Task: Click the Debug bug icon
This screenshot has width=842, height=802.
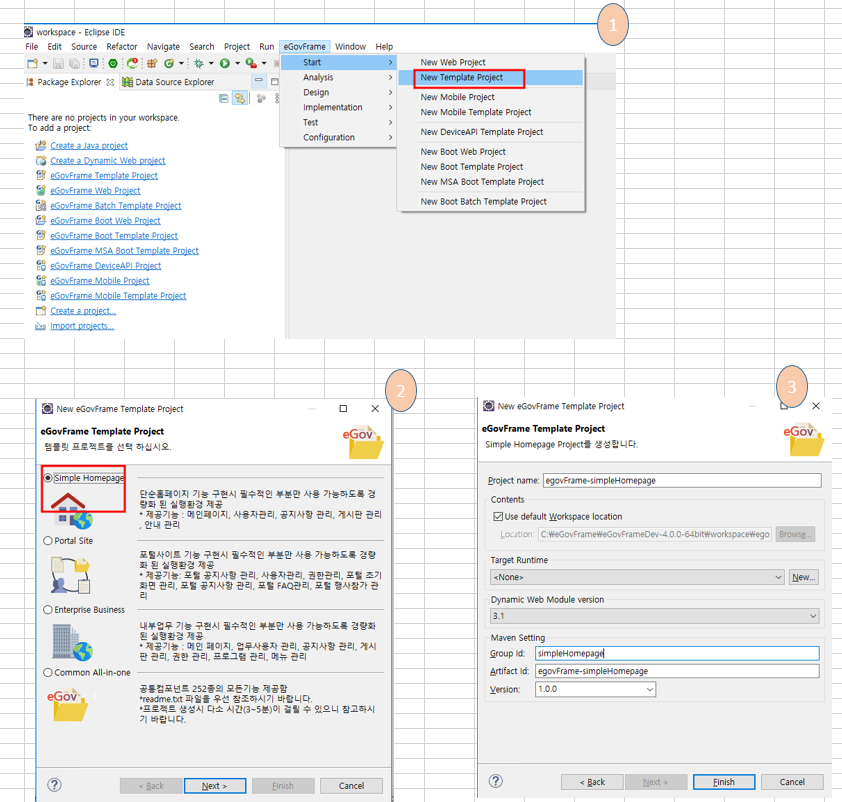Action: pyautogui.click(x=199, y=63)
